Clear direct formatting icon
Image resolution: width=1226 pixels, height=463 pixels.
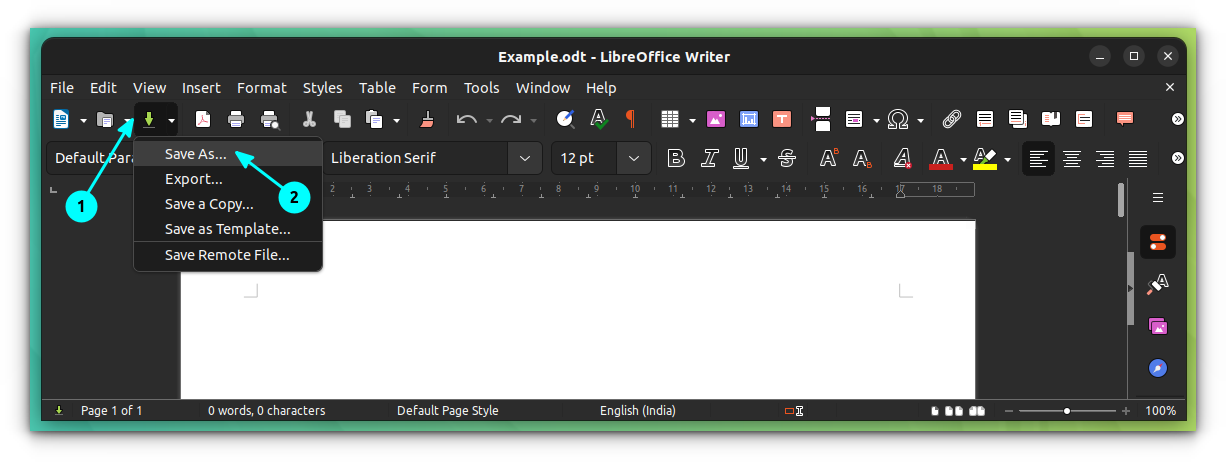[903, 158]
